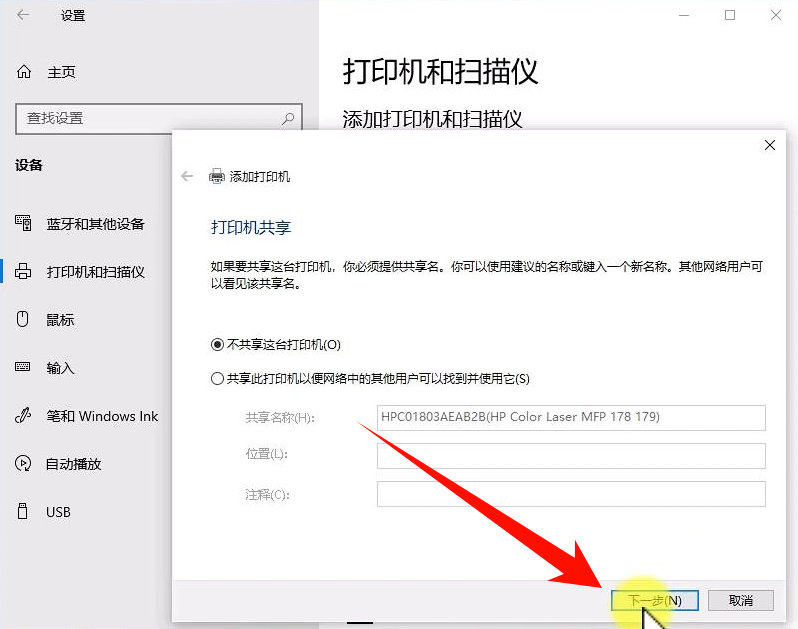798x629 pixels.
Task: Open 蓝牙和其他设备 settings page
Action: point(96,223)
